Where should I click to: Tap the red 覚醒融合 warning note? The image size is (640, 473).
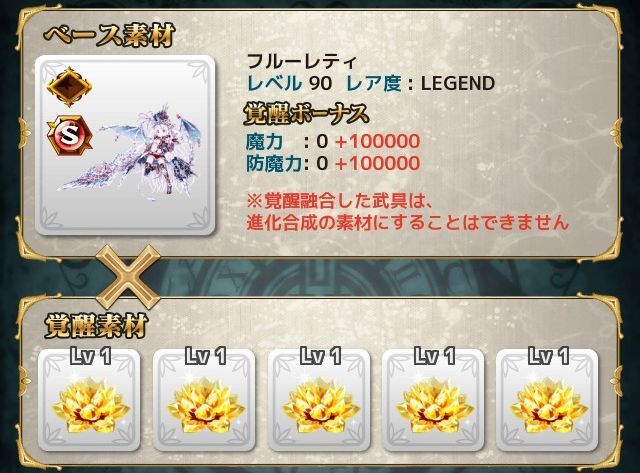(x=407, y=211)
